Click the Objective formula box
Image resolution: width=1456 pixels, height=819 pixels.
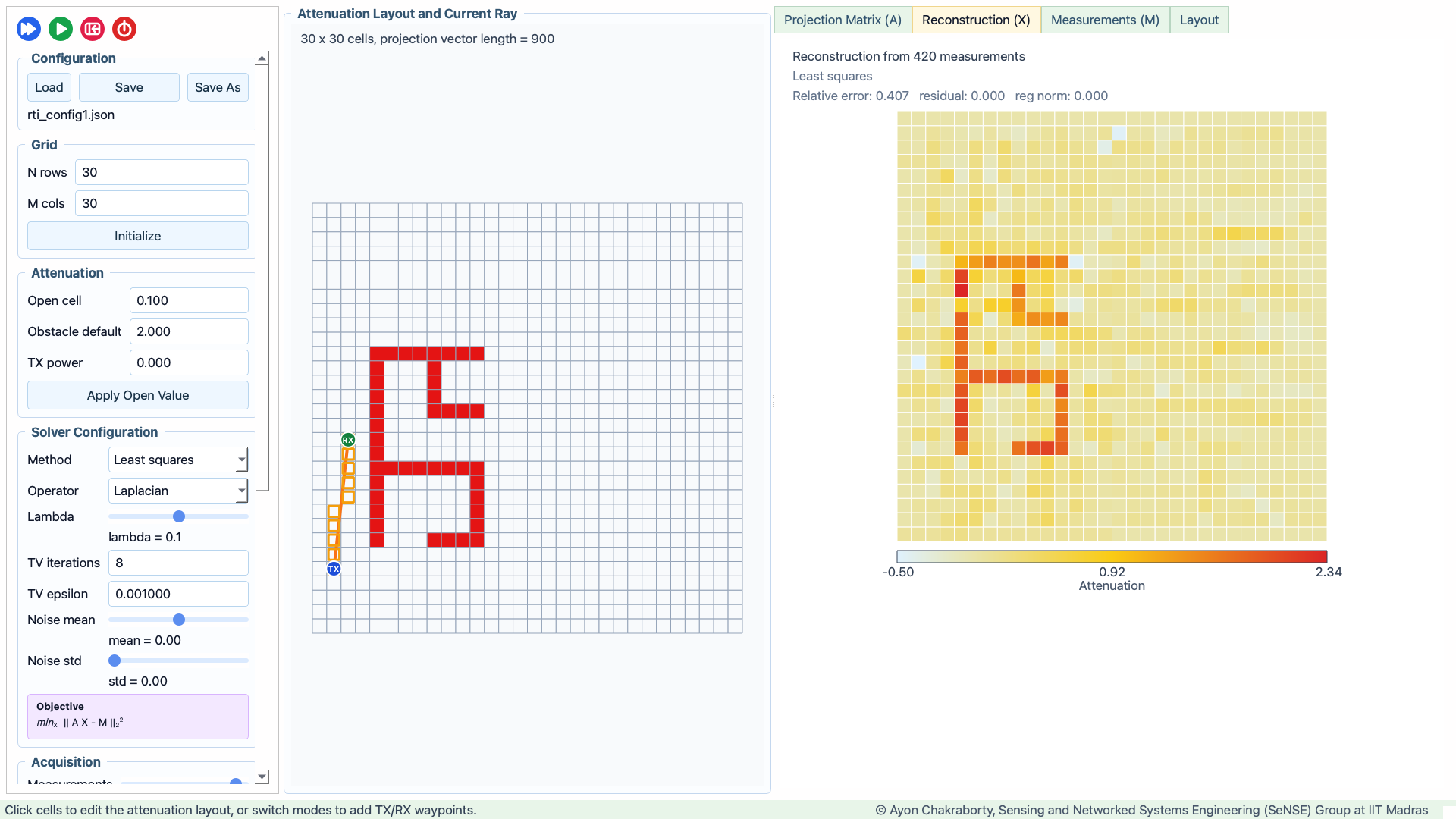[138, 717]
